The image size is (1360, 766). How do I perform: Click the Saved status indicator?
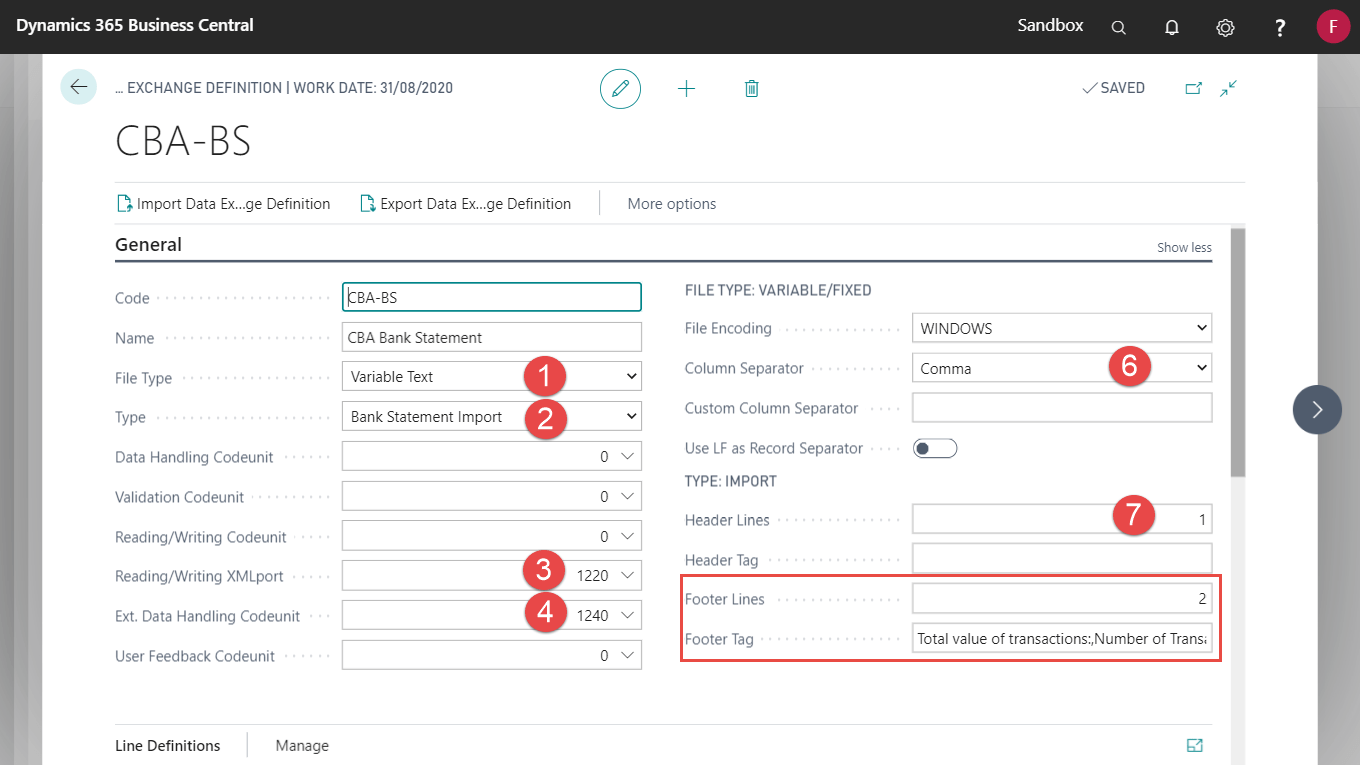(1113, 88)
